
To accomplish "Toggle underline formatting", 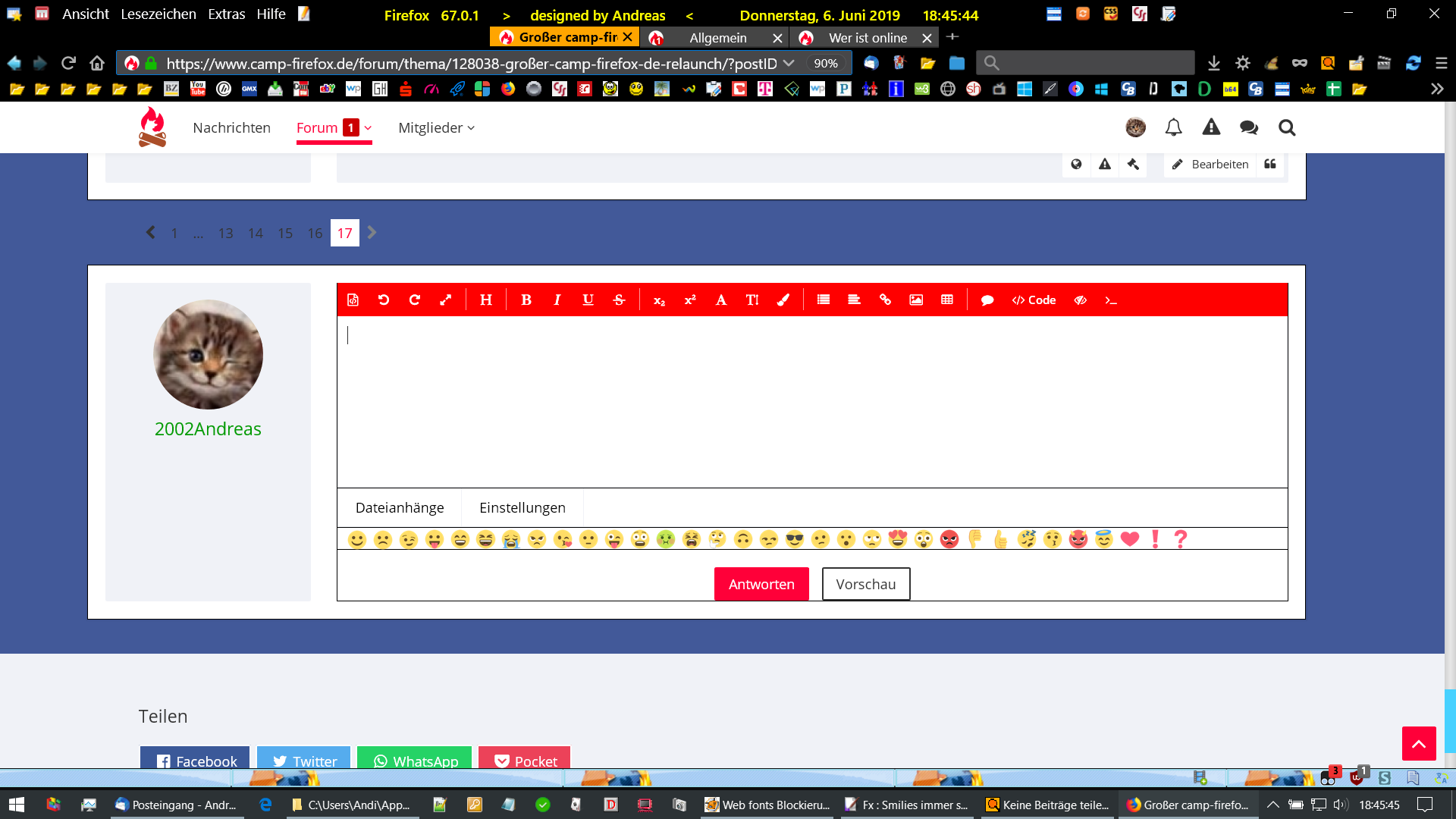I will (588, 300).
